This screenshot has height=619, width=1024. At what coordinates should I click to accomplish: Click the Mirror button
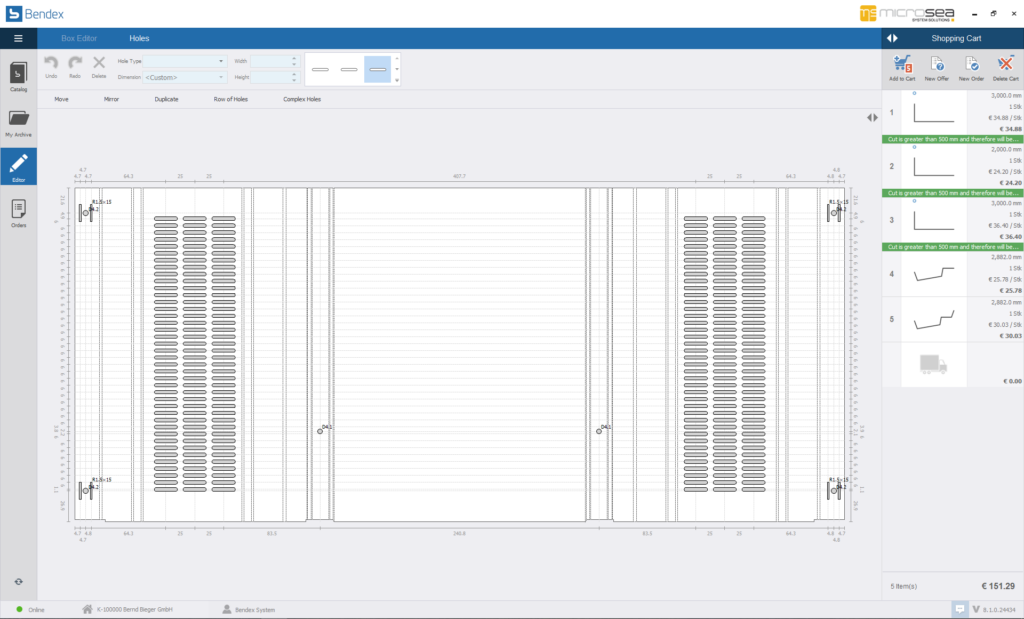coord(111,100)
